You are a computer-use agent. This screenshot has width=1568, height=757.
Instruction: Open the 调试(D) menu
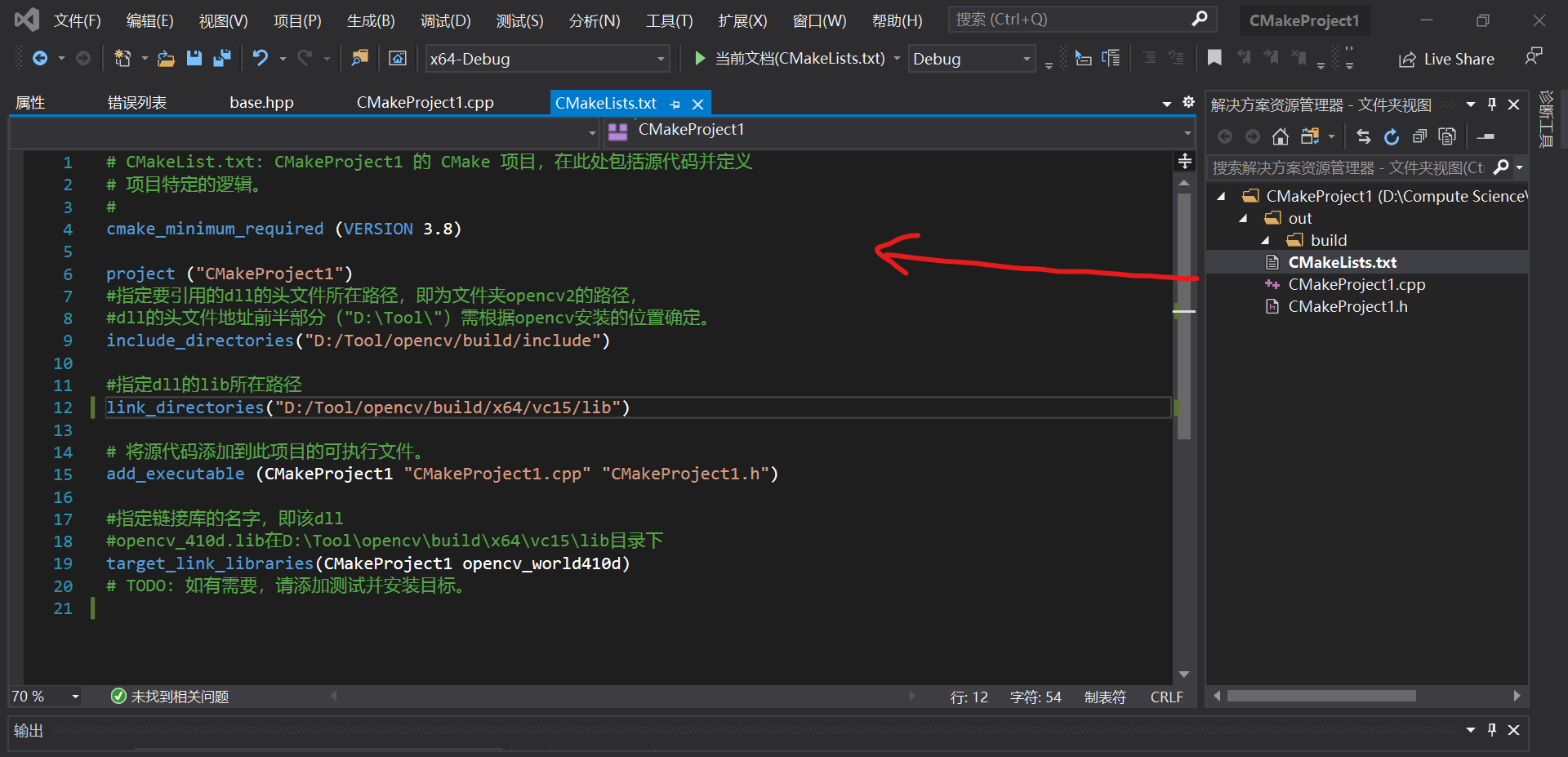445,20
